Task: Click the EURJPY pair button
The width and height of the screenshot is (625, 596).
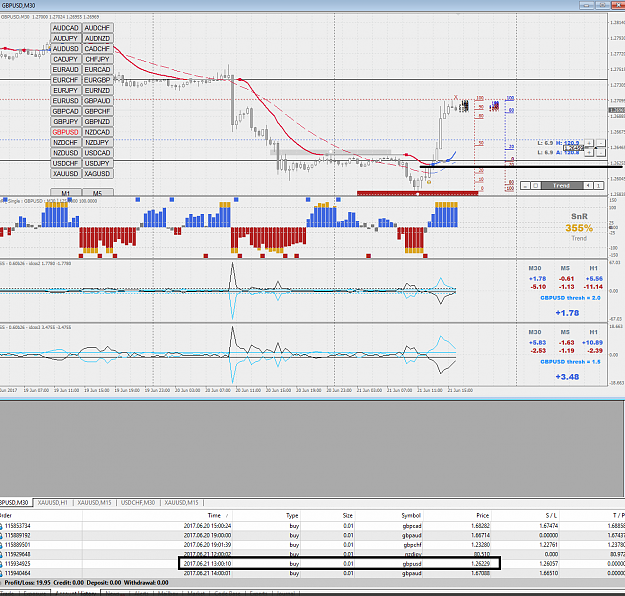Action: tap(66, 90)
